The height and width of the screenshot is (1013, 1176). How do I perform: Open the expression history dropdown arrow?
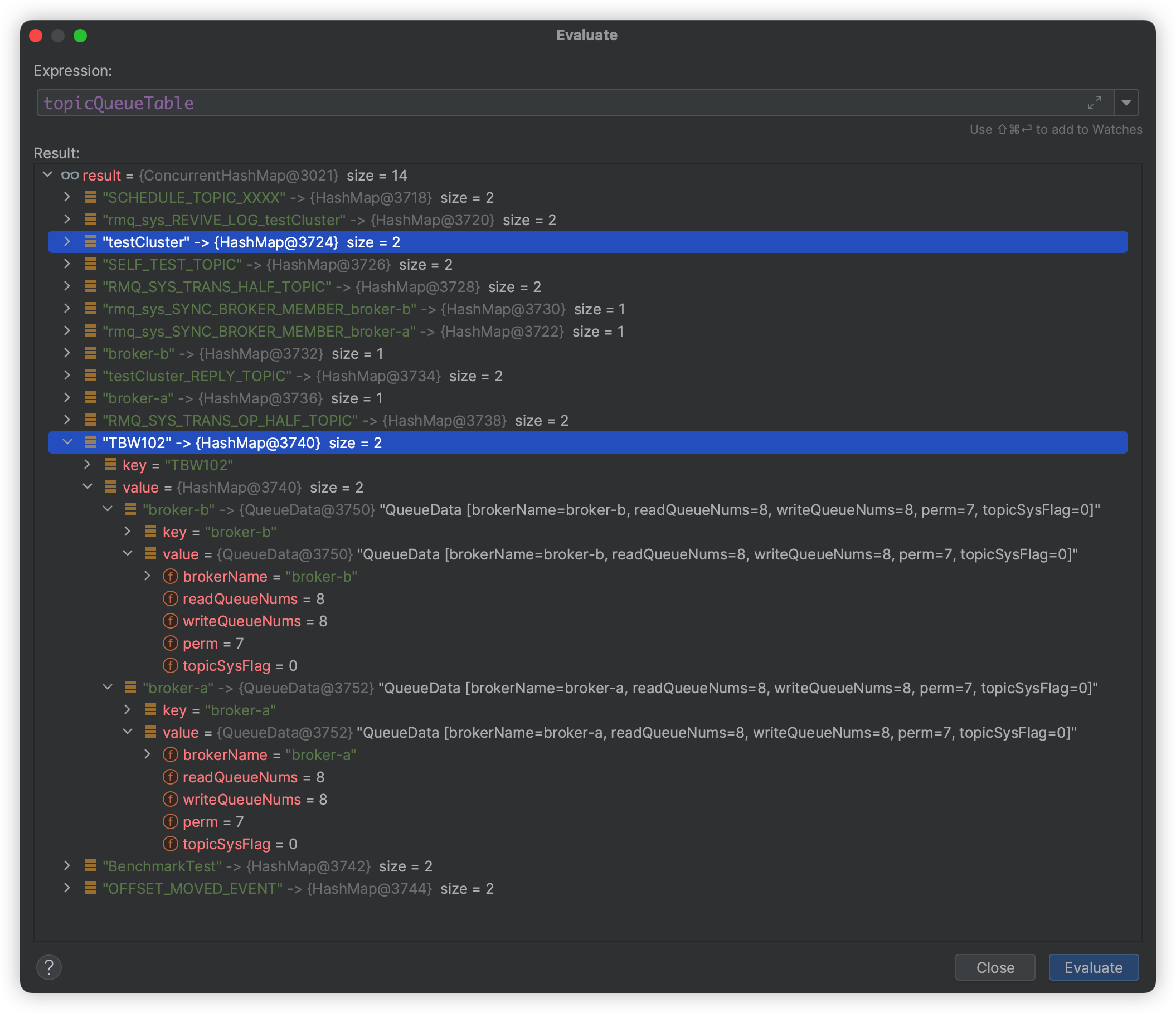[1126, 103]
